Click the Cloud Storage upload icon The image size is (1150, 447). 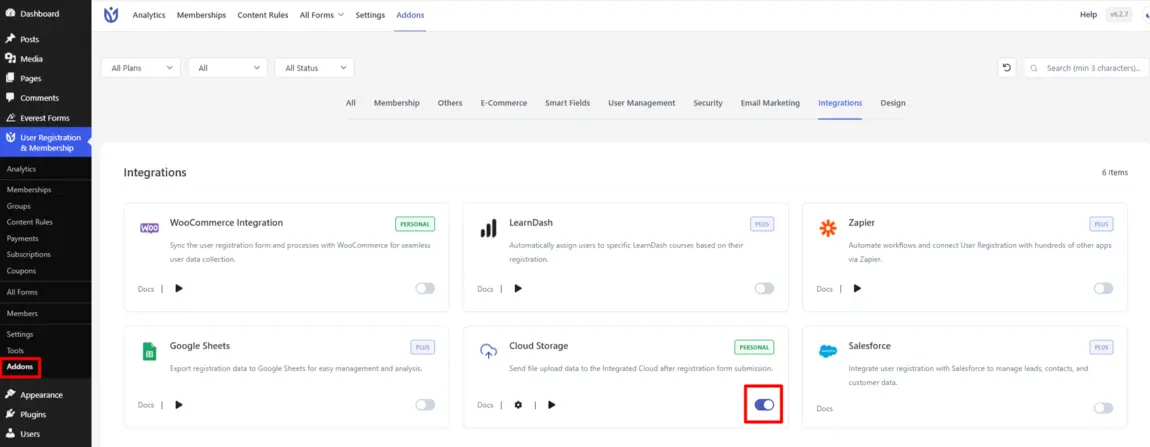(x=488, y=351)
